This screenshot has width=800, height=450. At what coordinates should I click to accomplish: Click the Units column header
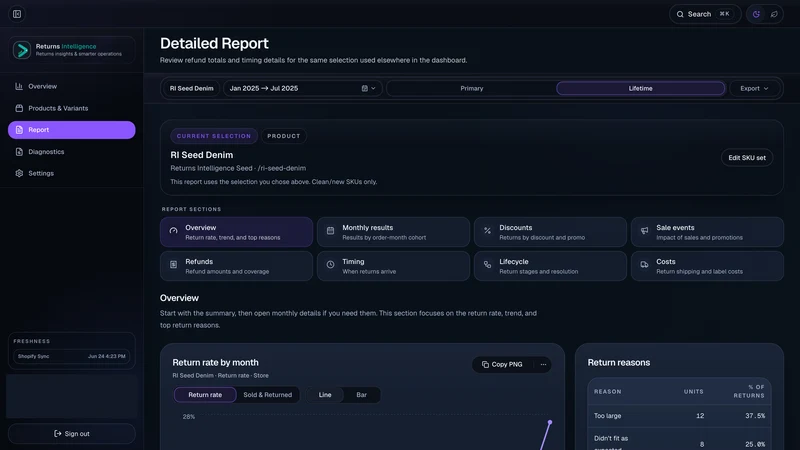point(693,392)
